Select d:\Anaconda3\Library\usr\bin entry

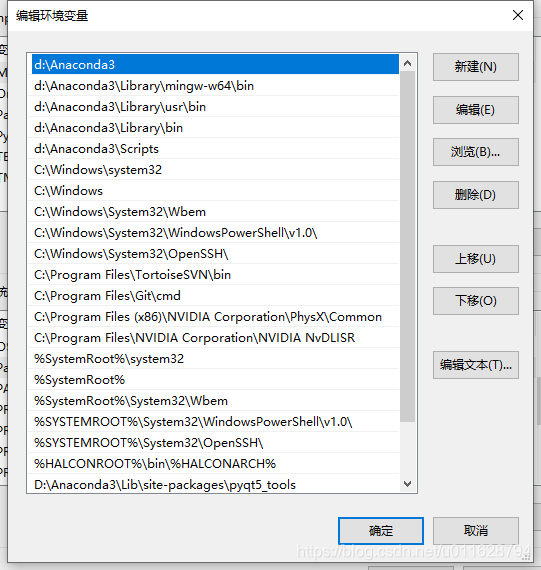[x=215, y=107]
